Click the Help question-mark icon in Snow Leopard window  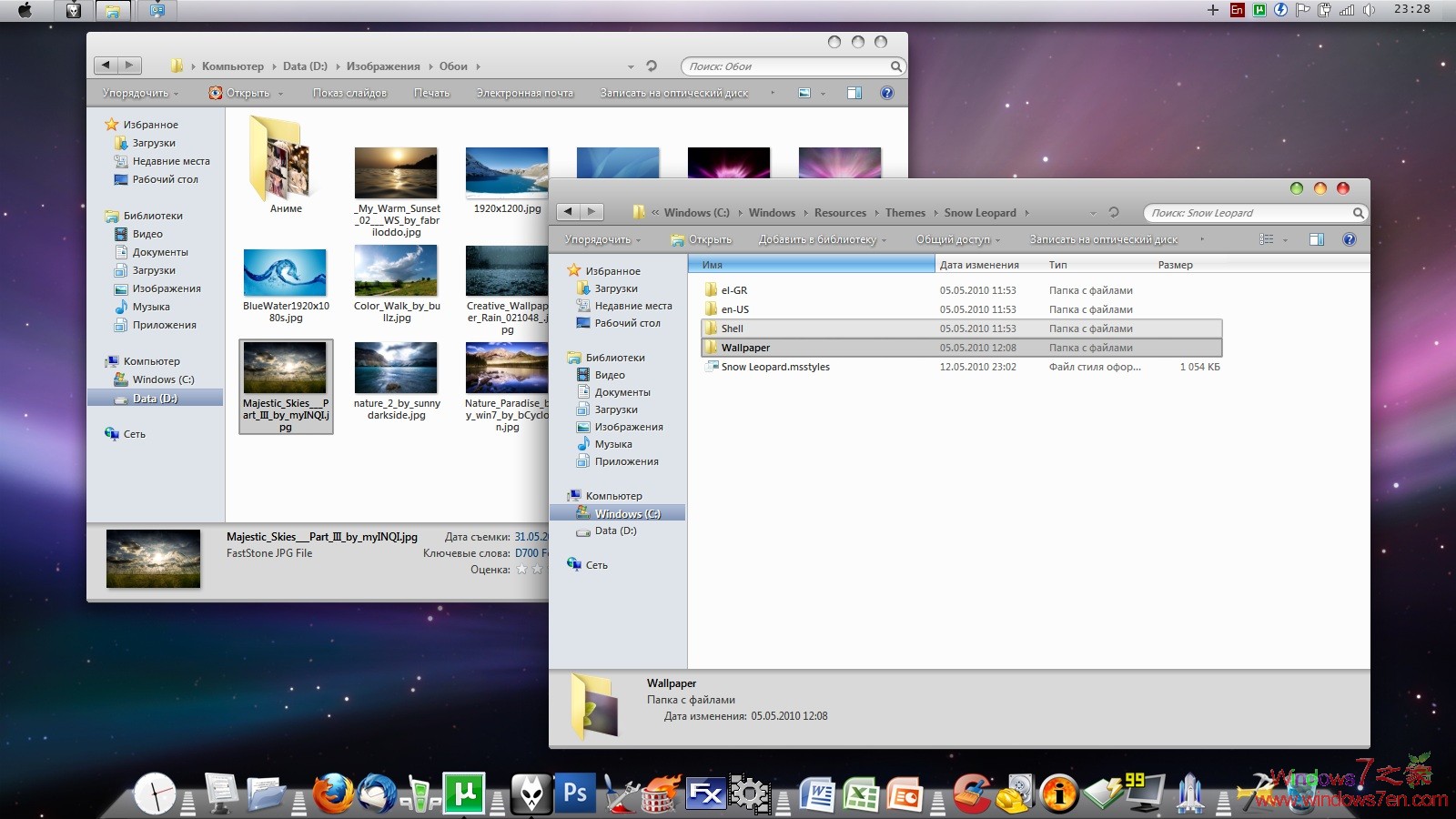(1350, 239)
